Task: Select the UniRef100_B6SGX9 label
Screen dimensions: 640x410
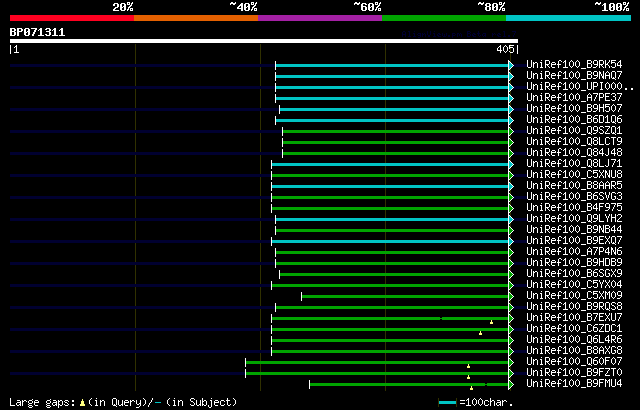Action: click(x=574, y=274)
